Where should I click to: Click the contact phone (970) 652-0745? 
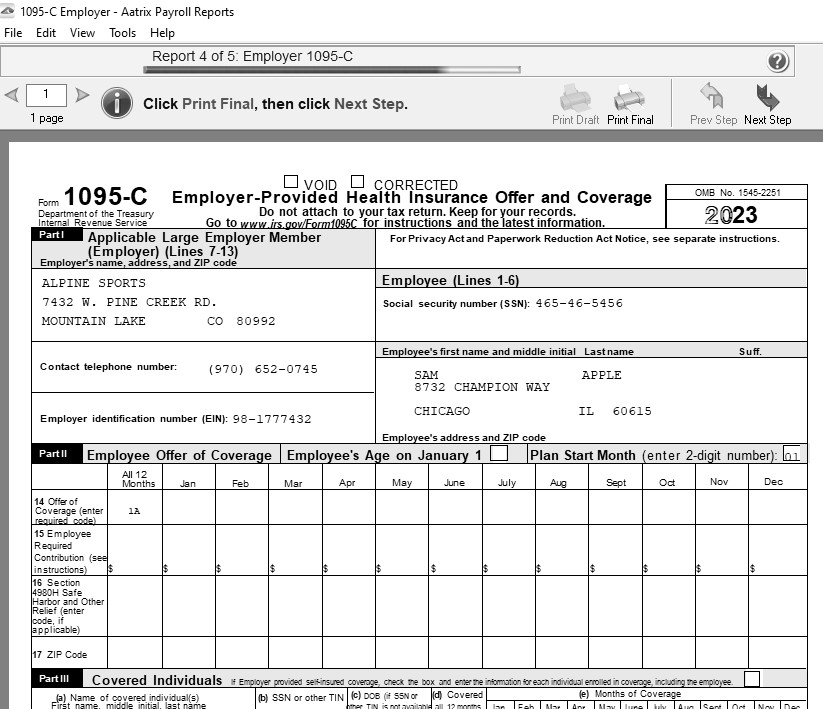[x=263, y=369]
